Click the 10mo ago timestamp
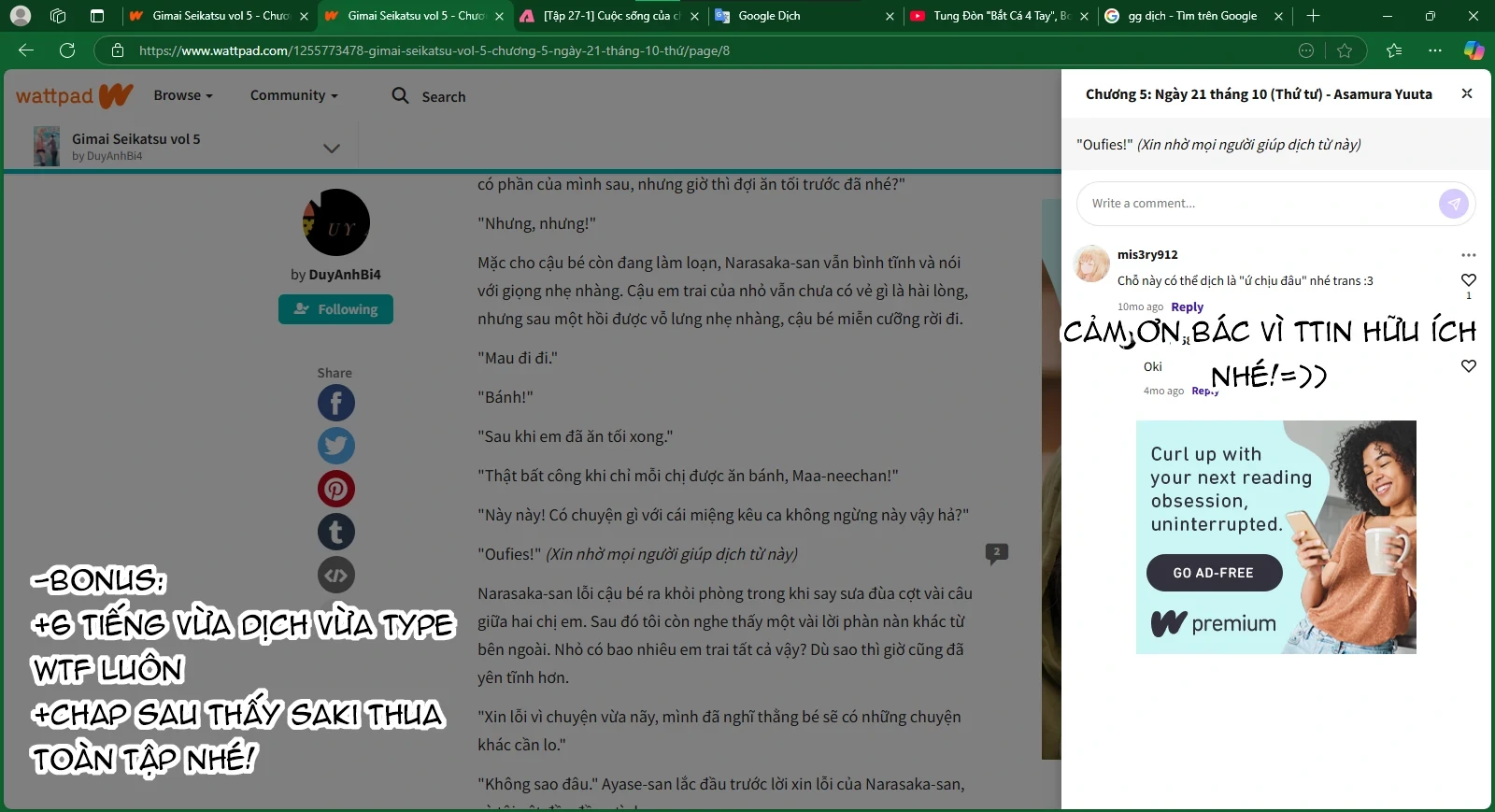This screenshot has height=812, width=1495. 1140,306
